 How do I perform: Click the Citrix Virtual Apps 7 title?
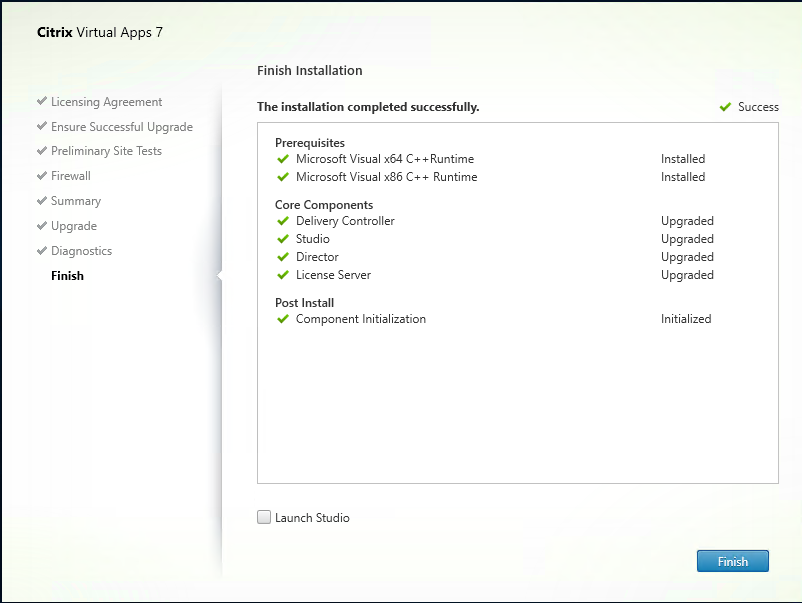pos(100,32)
